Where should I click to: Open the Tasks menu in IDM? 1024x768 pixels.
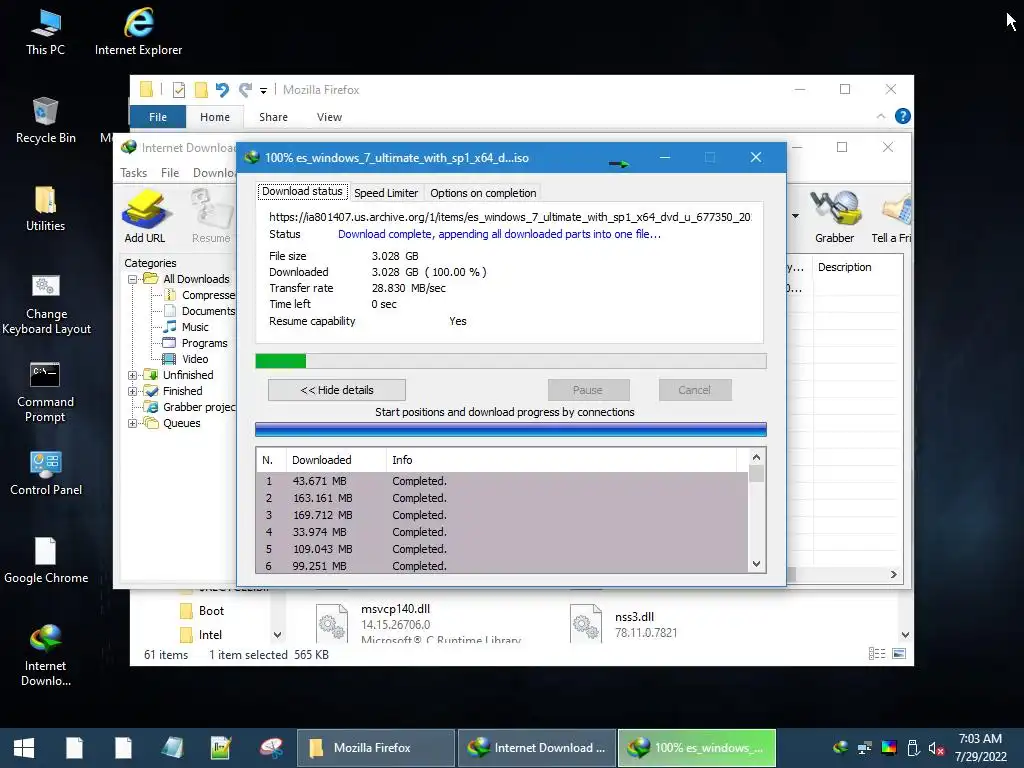tap(133, 172)
